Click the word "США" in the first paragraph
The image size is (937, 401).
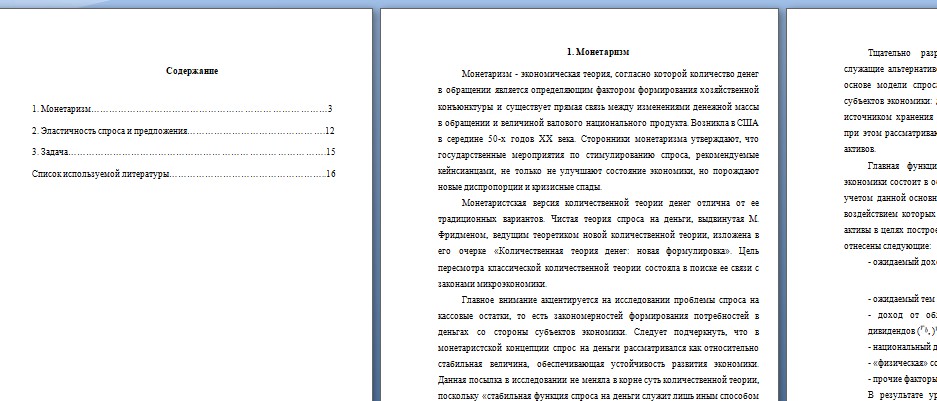click(x=749, y=123)
